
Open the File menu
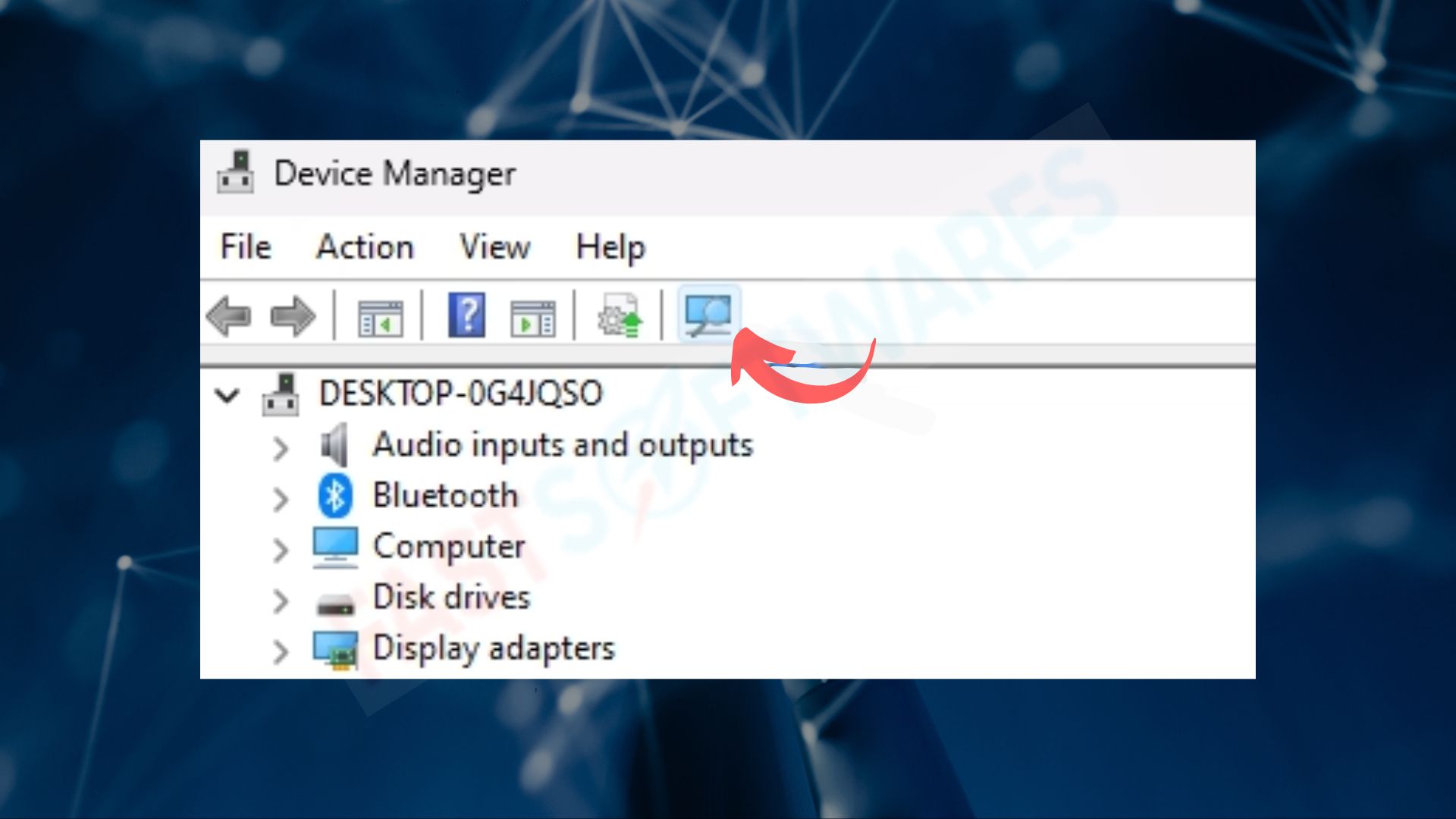[246, 246]
